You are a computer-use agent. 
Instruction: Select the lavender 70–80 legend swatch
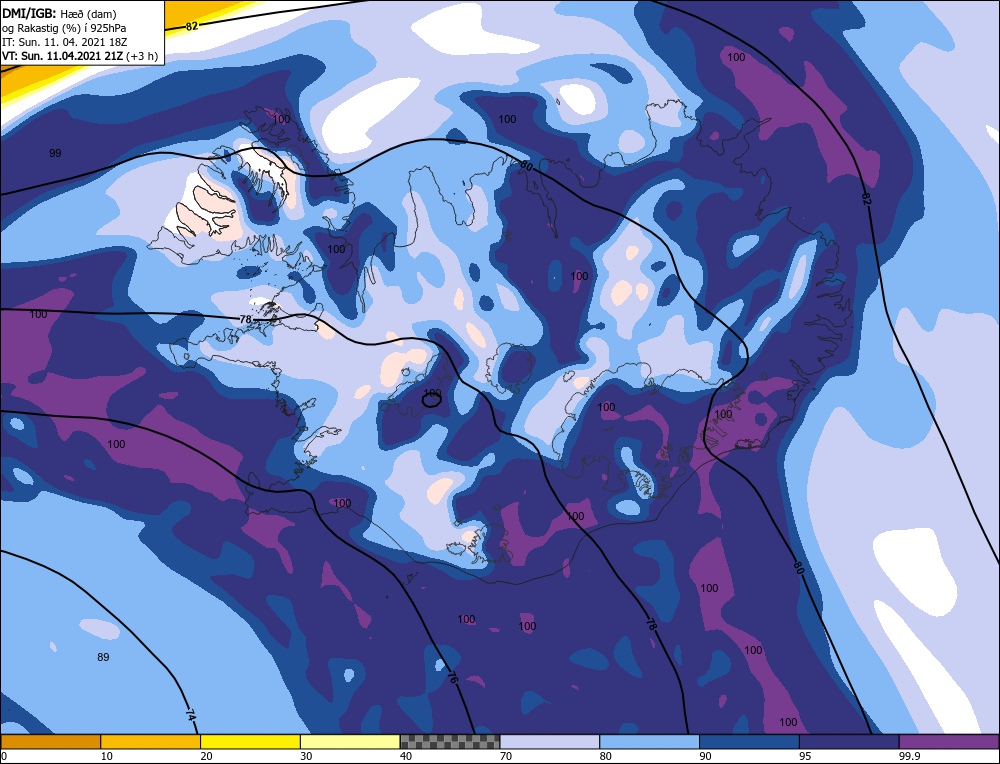[550, 741]
